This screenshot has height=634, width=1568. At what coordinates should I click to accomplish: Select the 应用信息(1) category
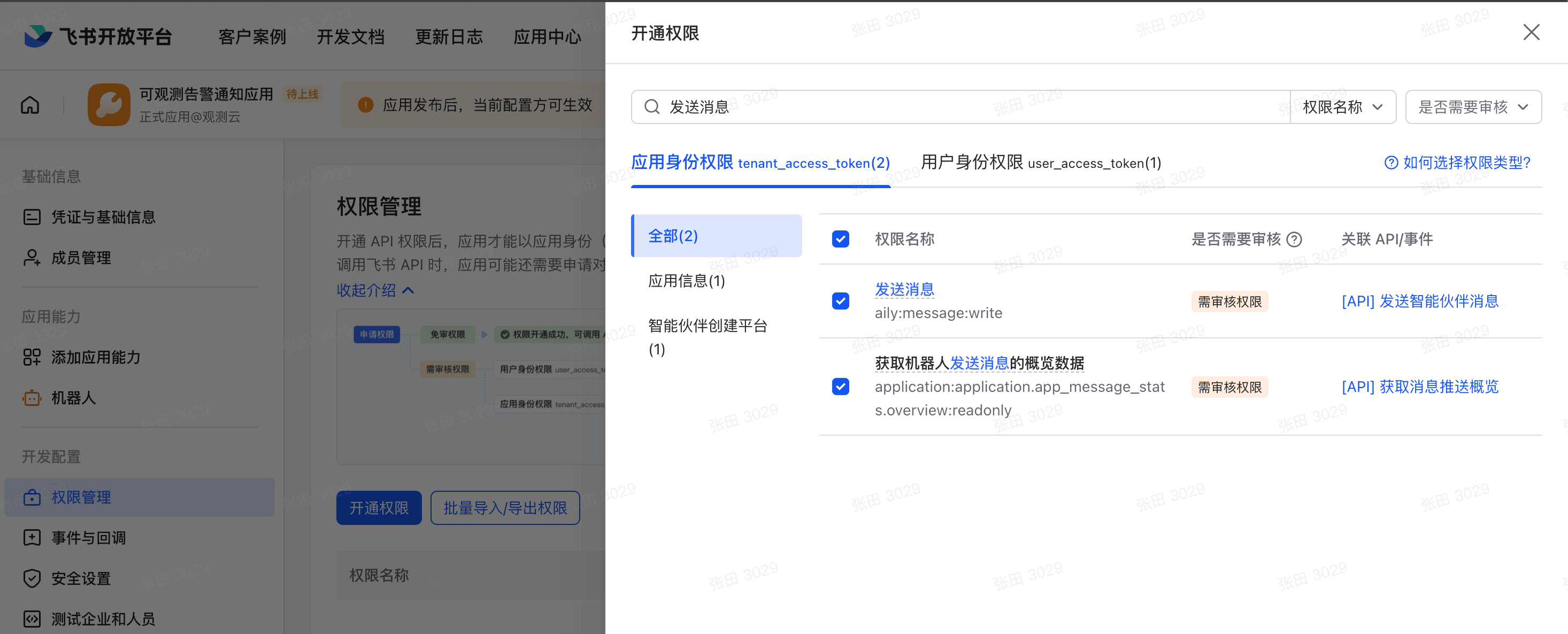pyautogui.click(x=686, y=281)
